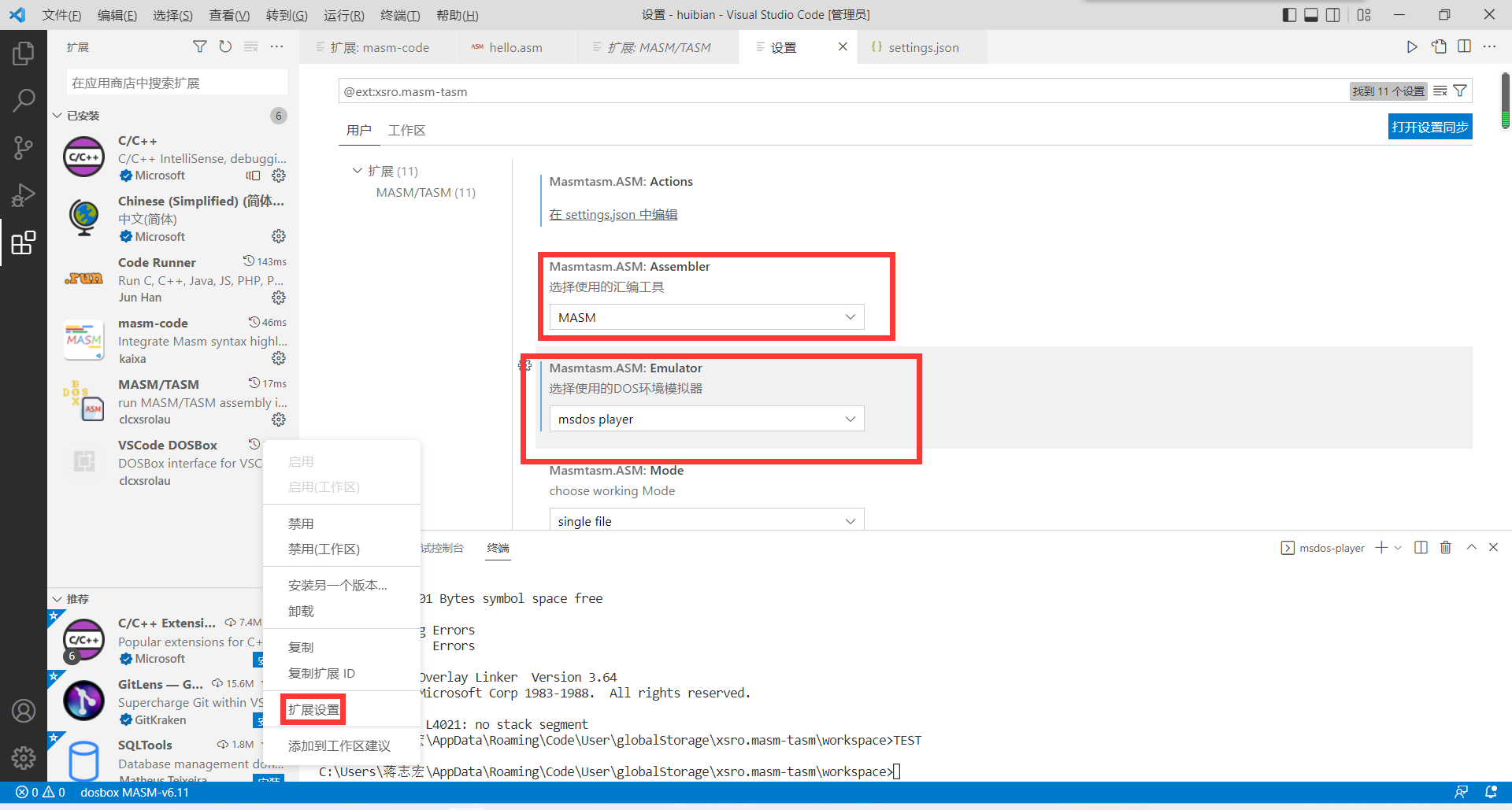Image resolution: width=1512 pixels, height=810 pixels.
Task: Open errors and warnings status item
Action: pyautogui.click(x=40, y=792)
